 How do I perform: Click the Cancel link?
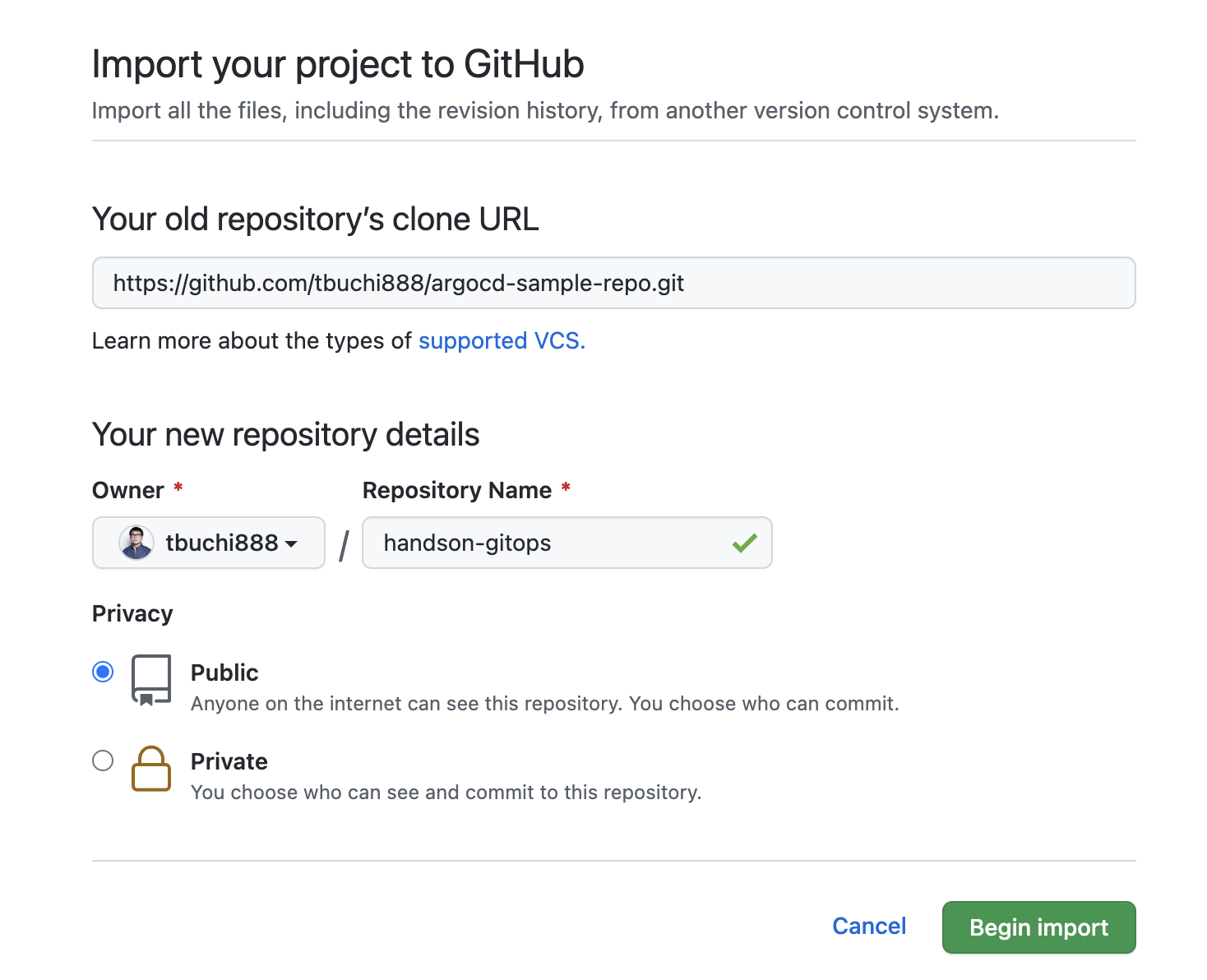point(869,926)
